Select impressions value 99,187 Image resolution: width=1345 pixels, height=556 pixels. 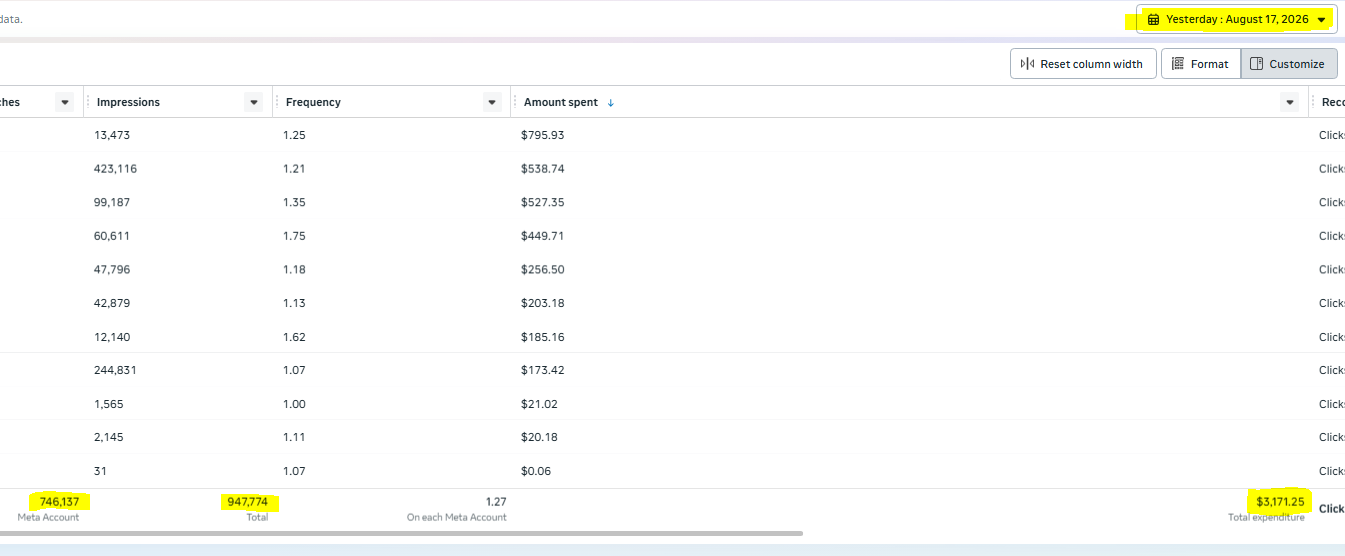coord(112,202)
